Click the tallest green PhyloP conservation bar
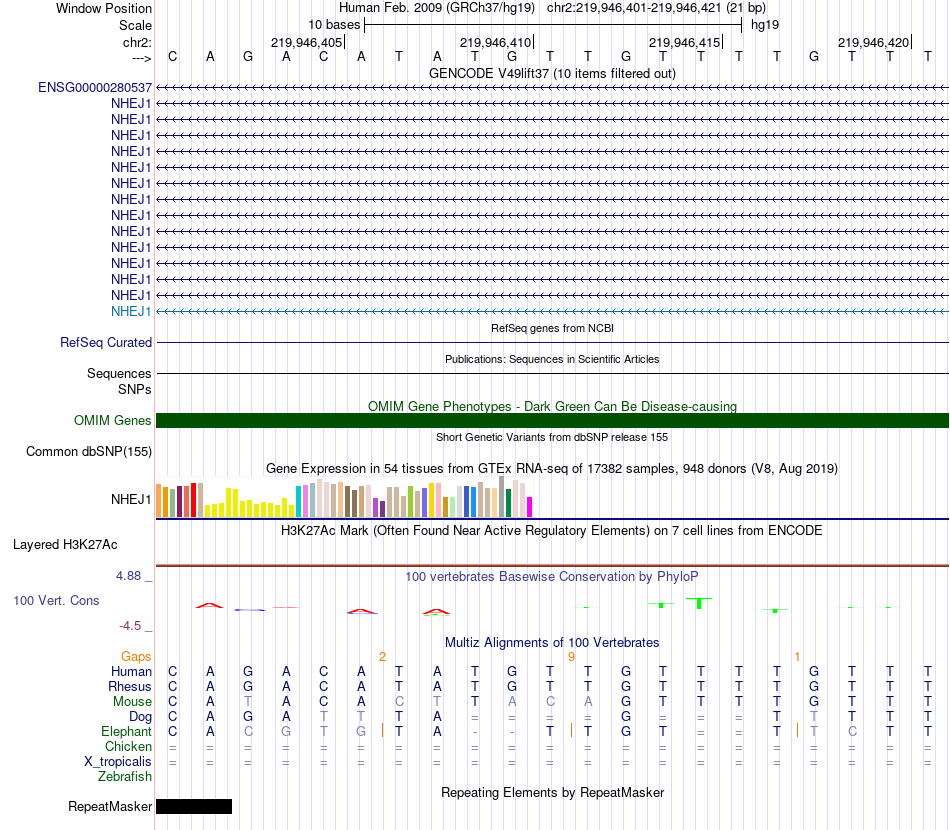Image resolution: width=950 pixels, height=830 pixels. coord(699,603)
